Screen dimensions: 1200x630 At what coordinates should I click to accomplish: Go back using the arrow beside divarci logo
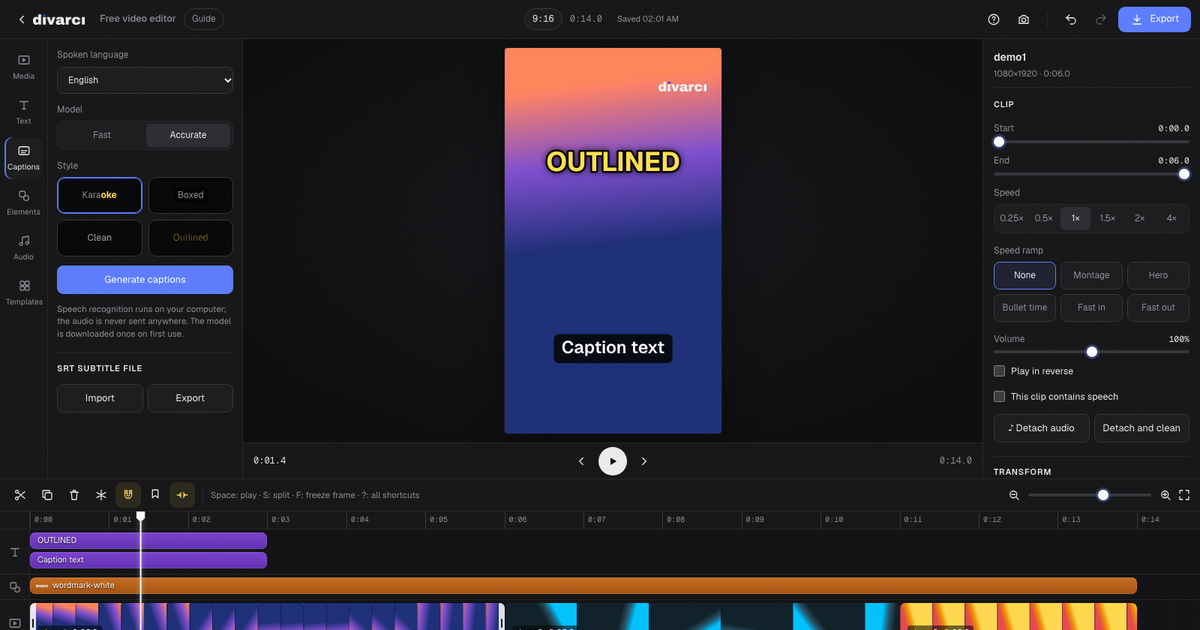pyautogui.click(x=22, y=19)
